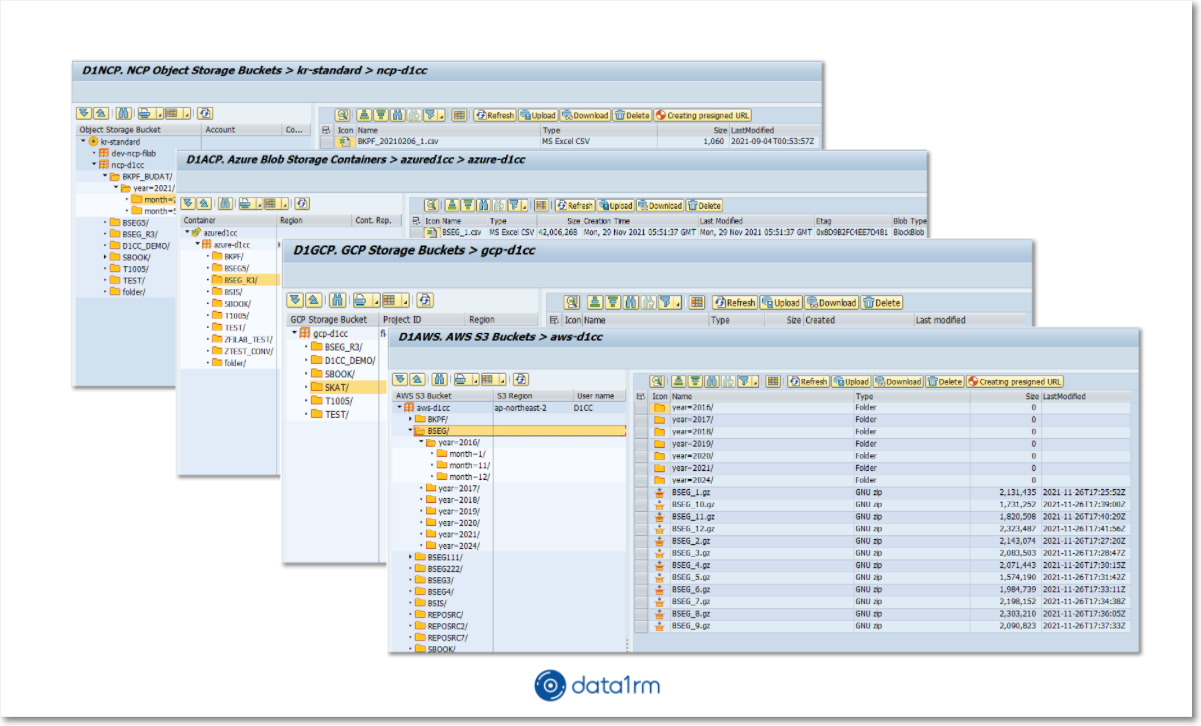The height and width of the screenshot is (726, 1201).
Task: Click Refresh button in AWS S3 window
Action: (x=808, y=381)
